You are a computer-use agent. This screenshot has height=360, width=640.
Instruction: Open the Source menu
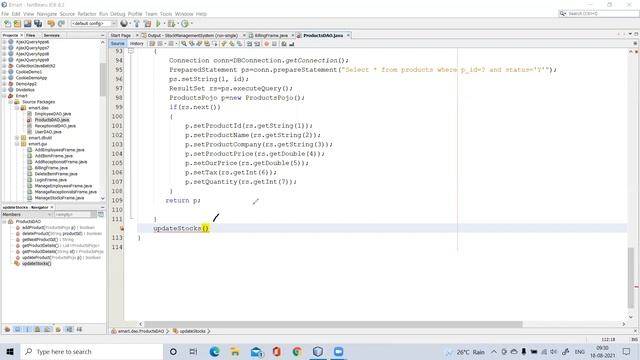(x=67, y=14)
